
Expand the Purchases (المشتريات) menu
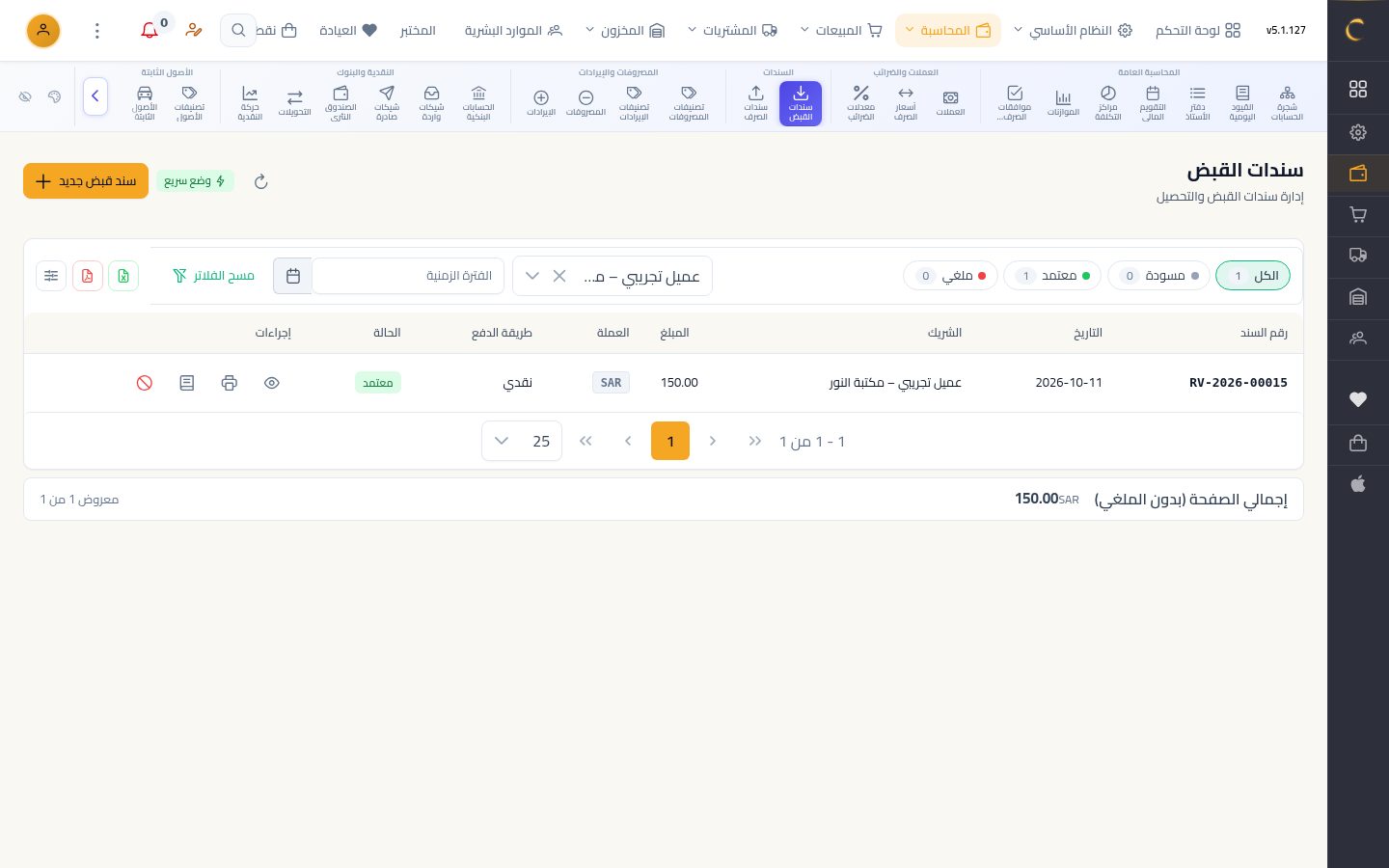coord(732,31)
